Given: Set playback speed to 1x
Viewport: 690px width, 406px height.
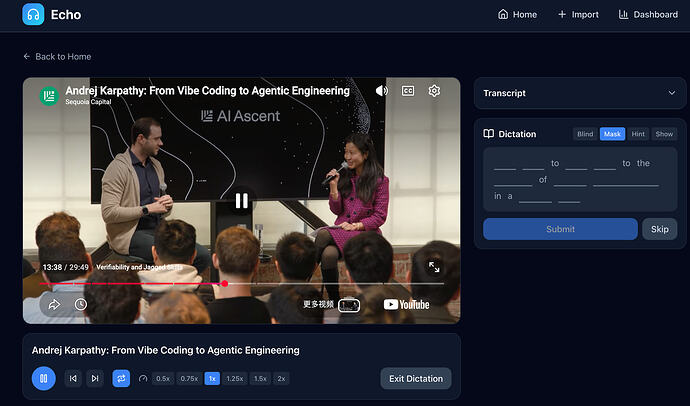Looking at the screenshot, I should coord(212,378).
